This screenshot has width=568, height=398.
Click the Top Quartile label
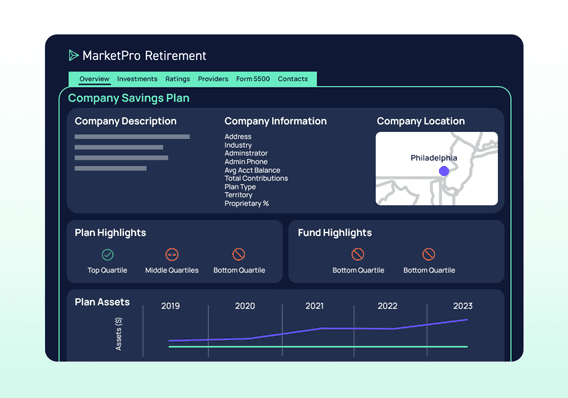(107, 270)
